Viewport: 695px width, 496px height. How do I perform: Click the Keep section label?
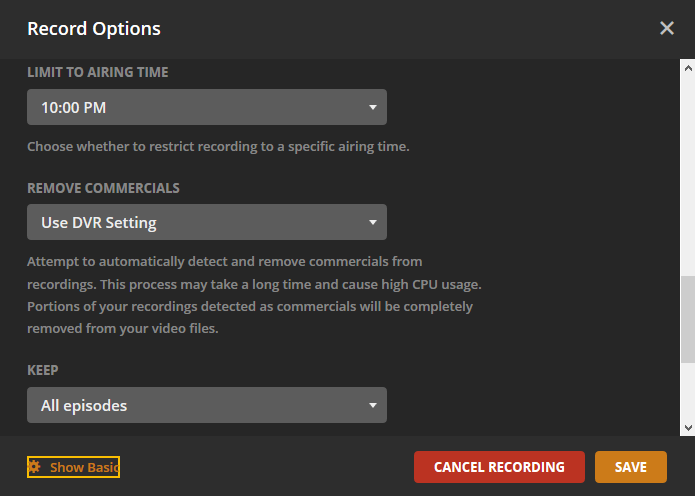(43, 370)
